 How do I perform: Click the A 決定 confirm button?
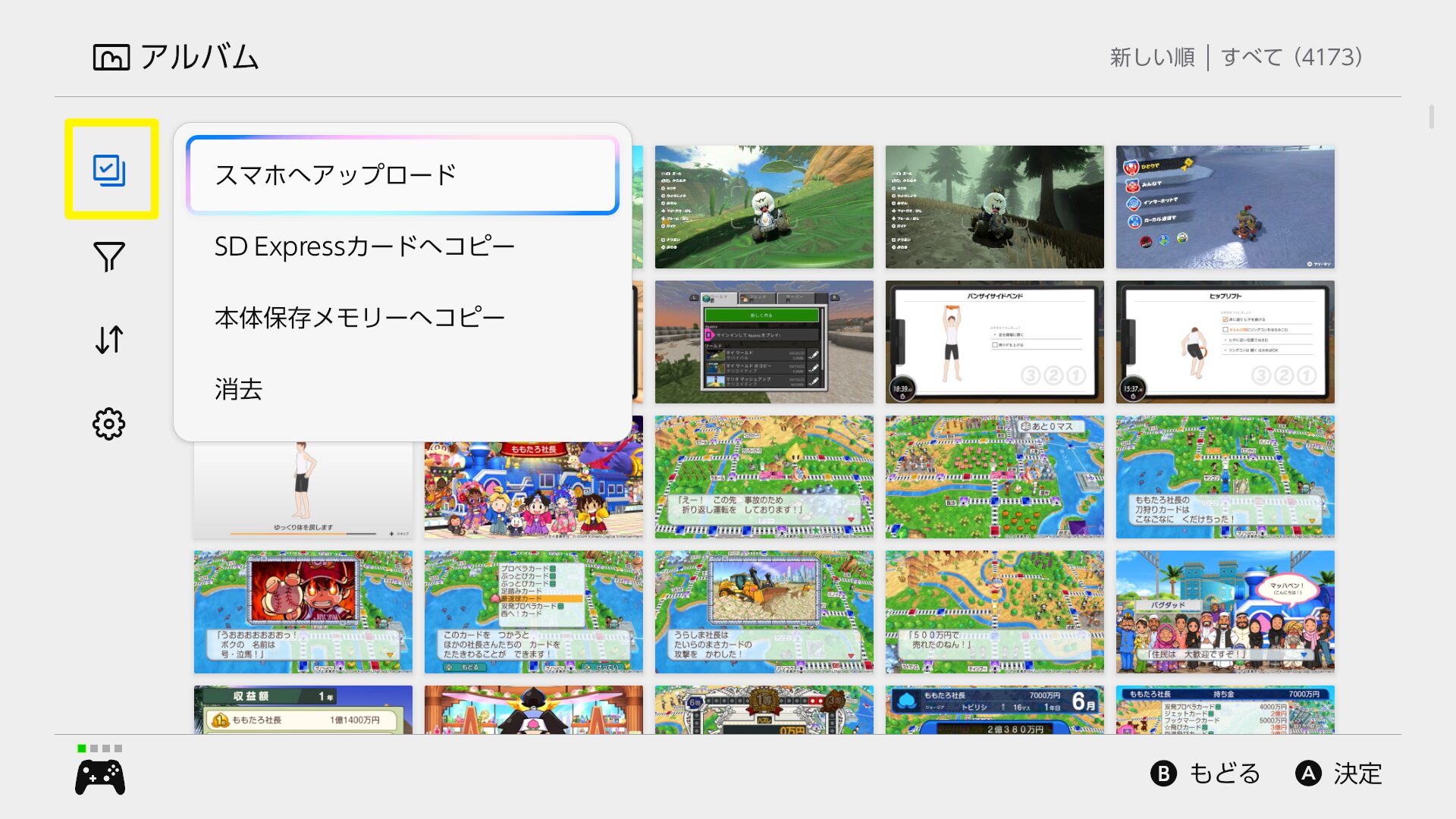1339,773
